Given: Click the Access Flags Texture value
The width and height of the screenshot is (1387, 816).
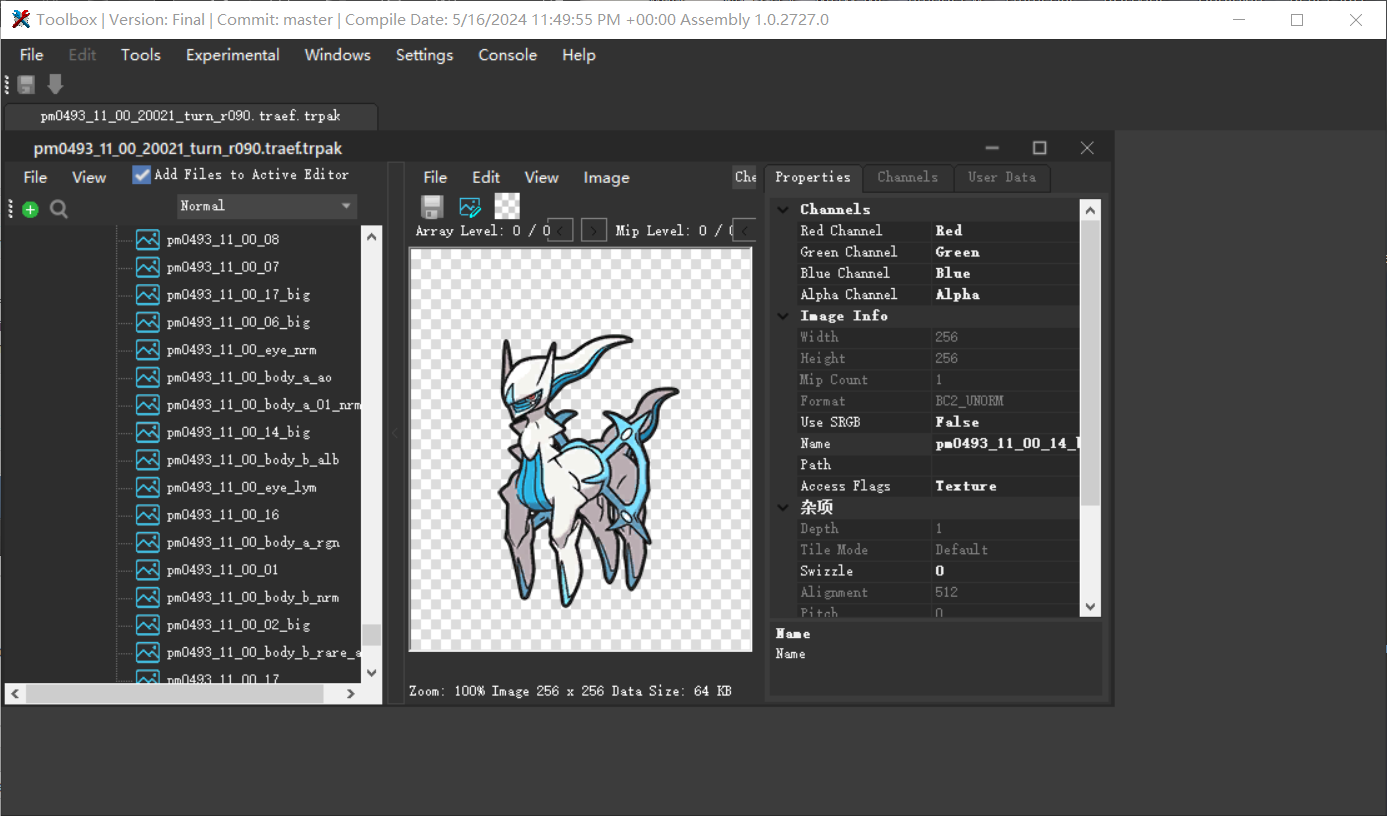Looking at the screenshot, I should [1006, 486].
